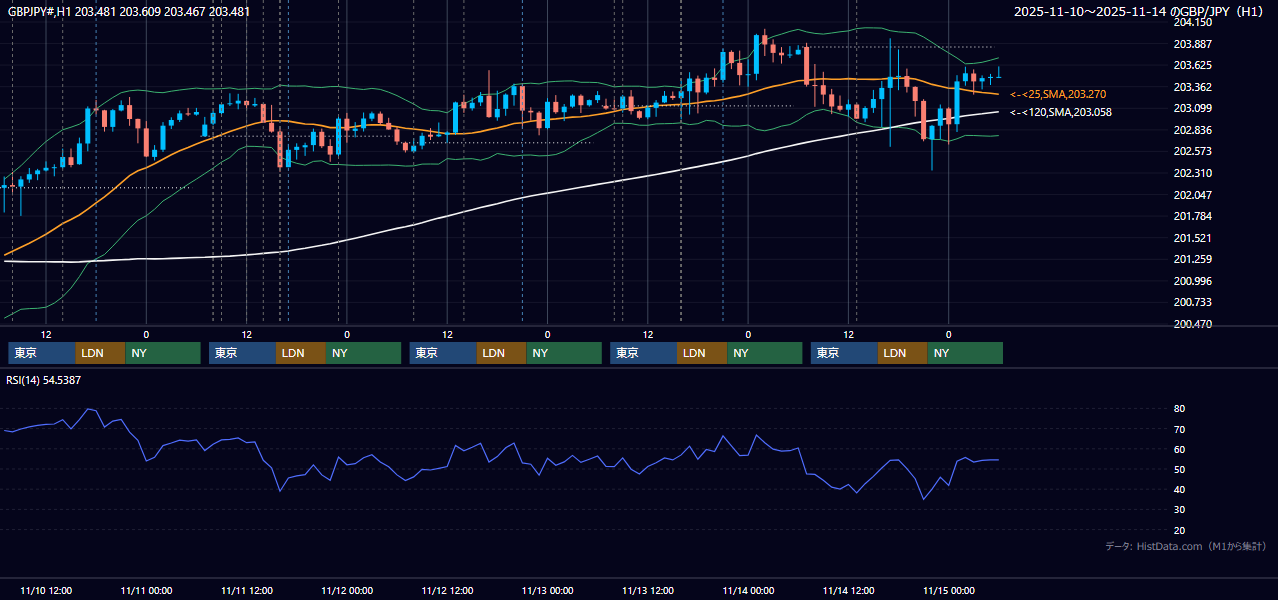Click the 11/15 00:00 date label
The height and width of the screenshot is (600, 1278).
(949, 590)
